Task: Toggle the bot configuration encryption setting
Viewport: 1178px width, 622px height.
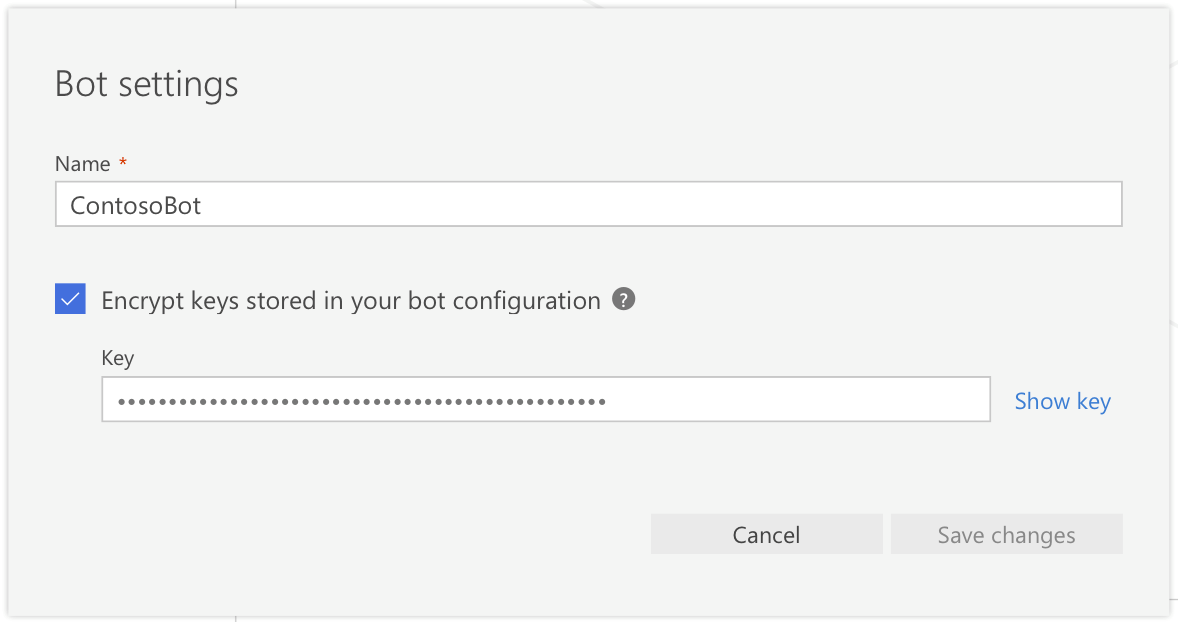Action: (69, 298)
